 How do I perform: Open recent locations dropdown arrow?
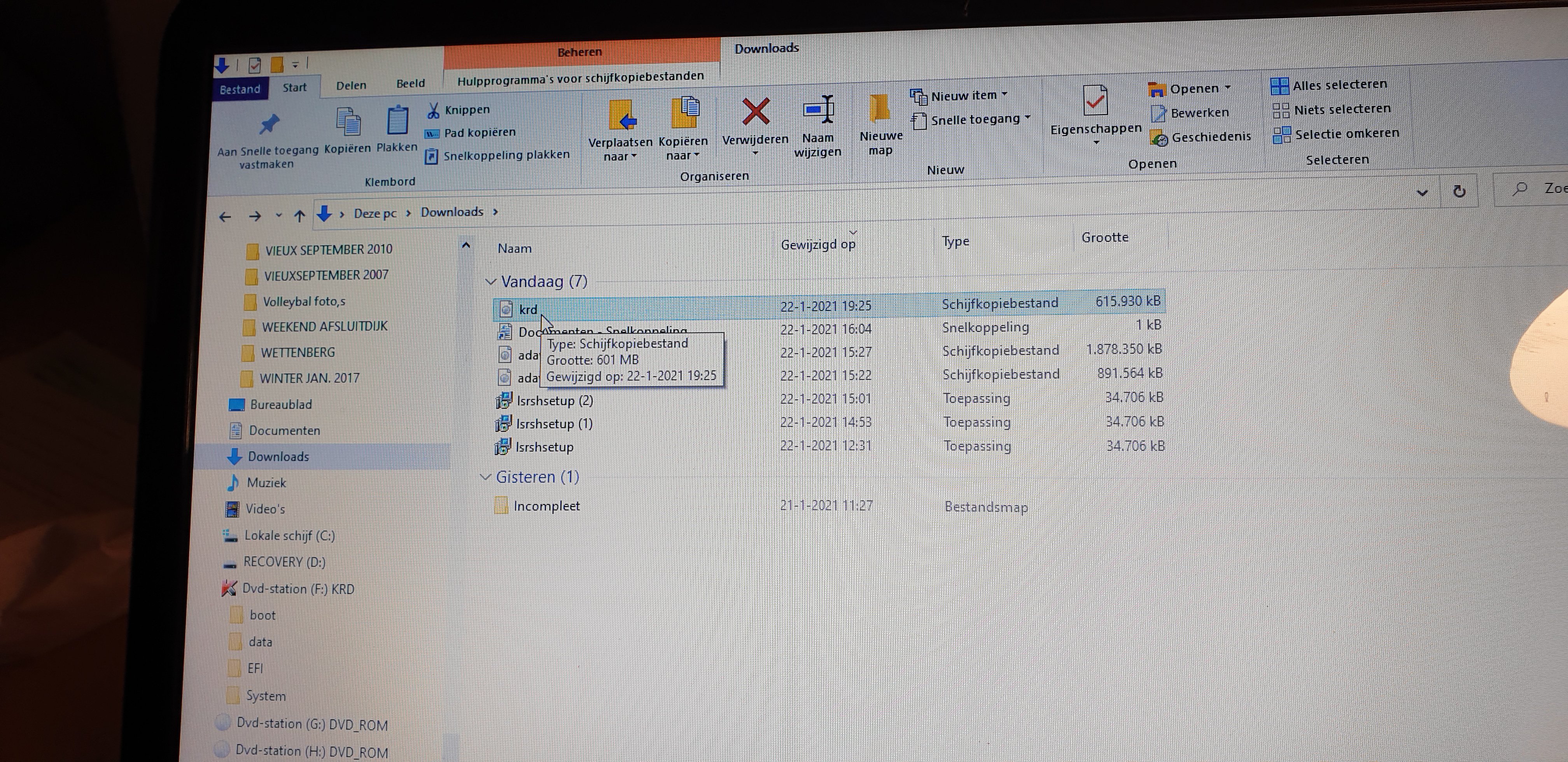coord(279,215)
